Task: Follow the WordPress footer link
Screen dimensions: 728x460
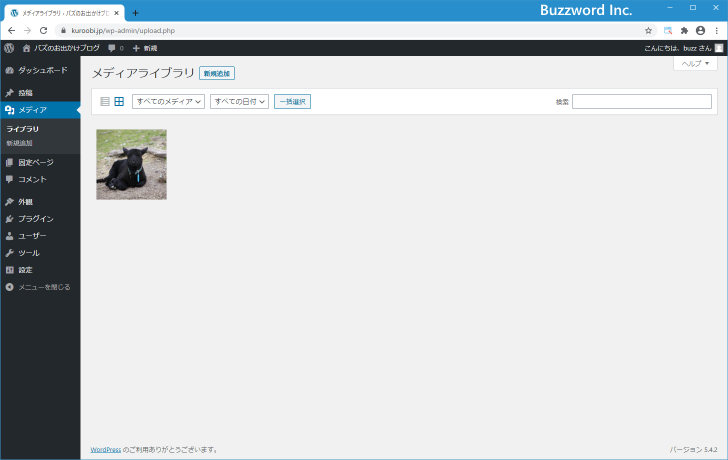Action: pyautogui.click(x=105, y=449)
